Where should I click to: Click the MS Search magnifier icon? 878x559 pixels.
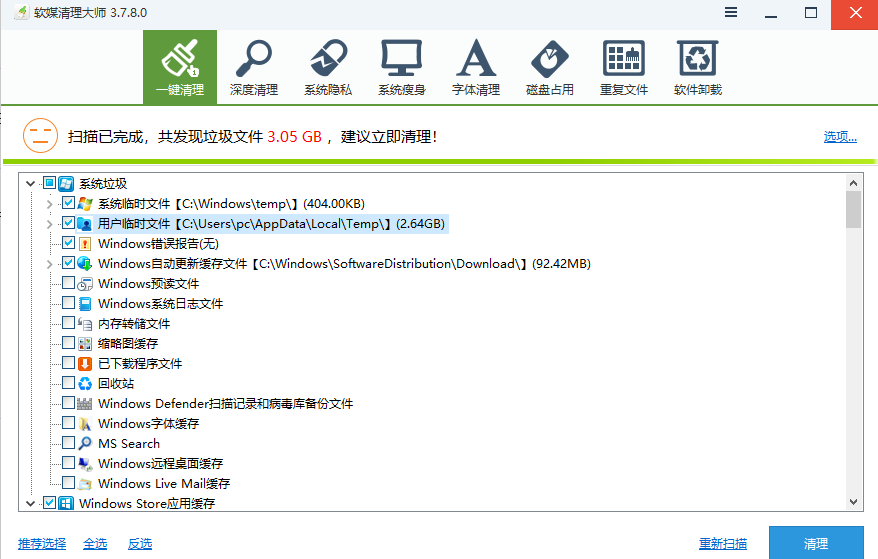(x=85, y=443)
